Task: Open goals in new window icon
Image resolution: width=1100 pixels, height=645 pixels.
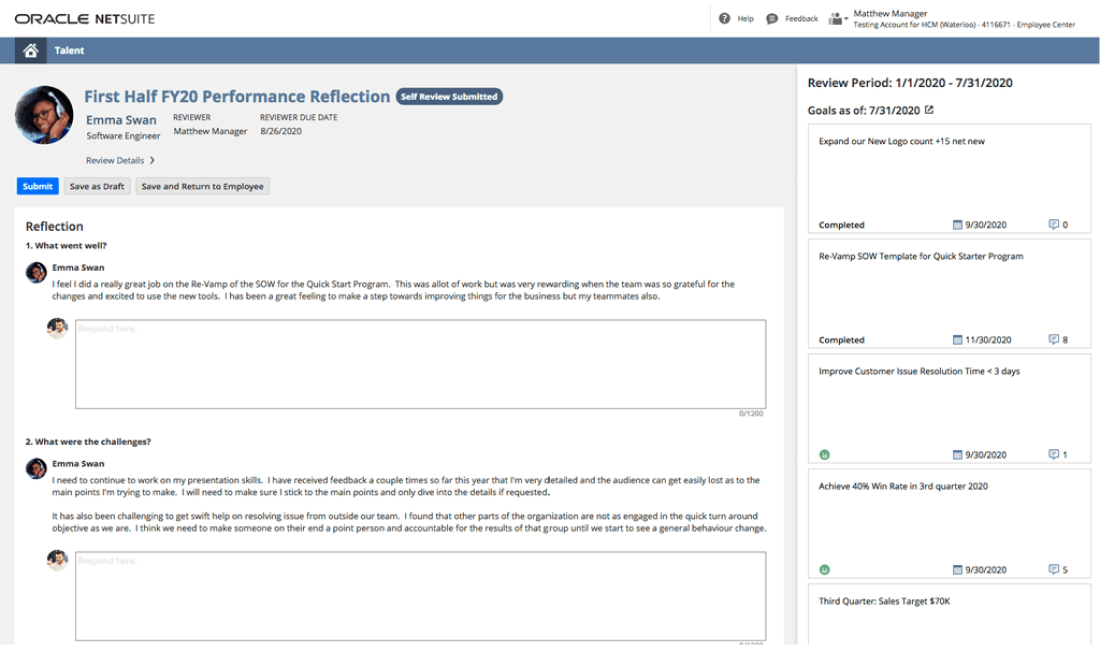Action: point(929,110)
